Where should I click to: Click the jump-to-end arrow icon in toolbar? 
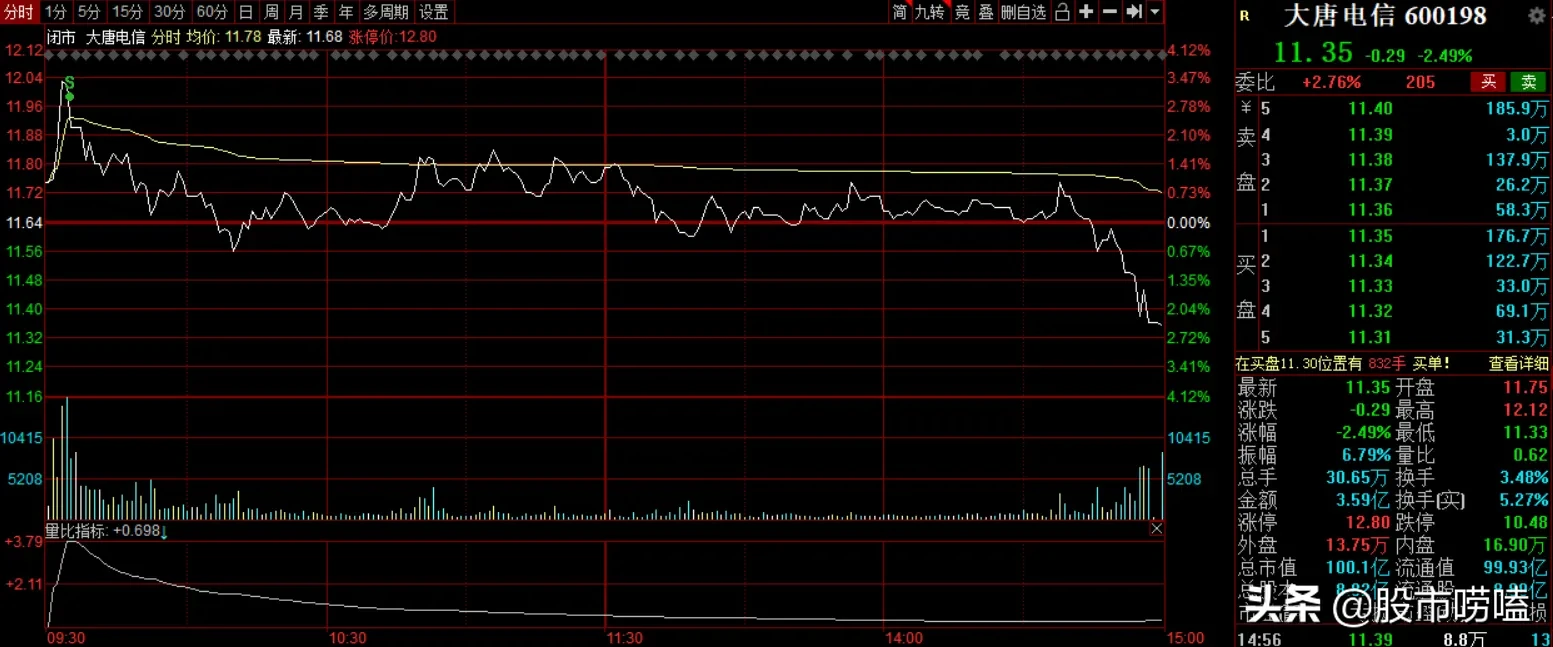coord(1134,12)
